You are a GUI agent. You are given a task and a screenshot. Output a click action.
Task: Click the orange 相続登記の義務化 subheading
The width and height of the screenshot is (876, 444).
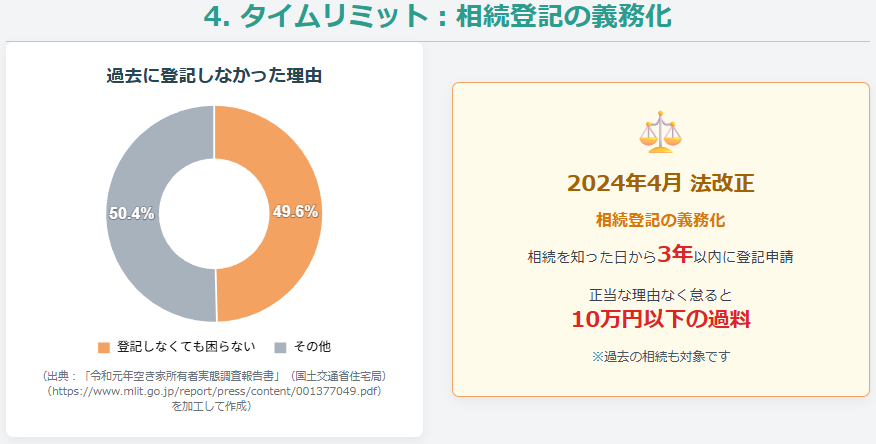(x=660, y=219)
